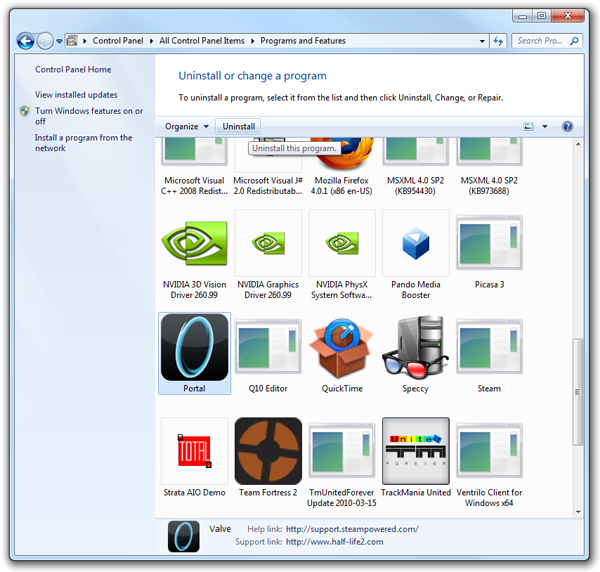Select the Strata AIO Demo icon
This screenshot has width=600, height=572.
[194, 451]
